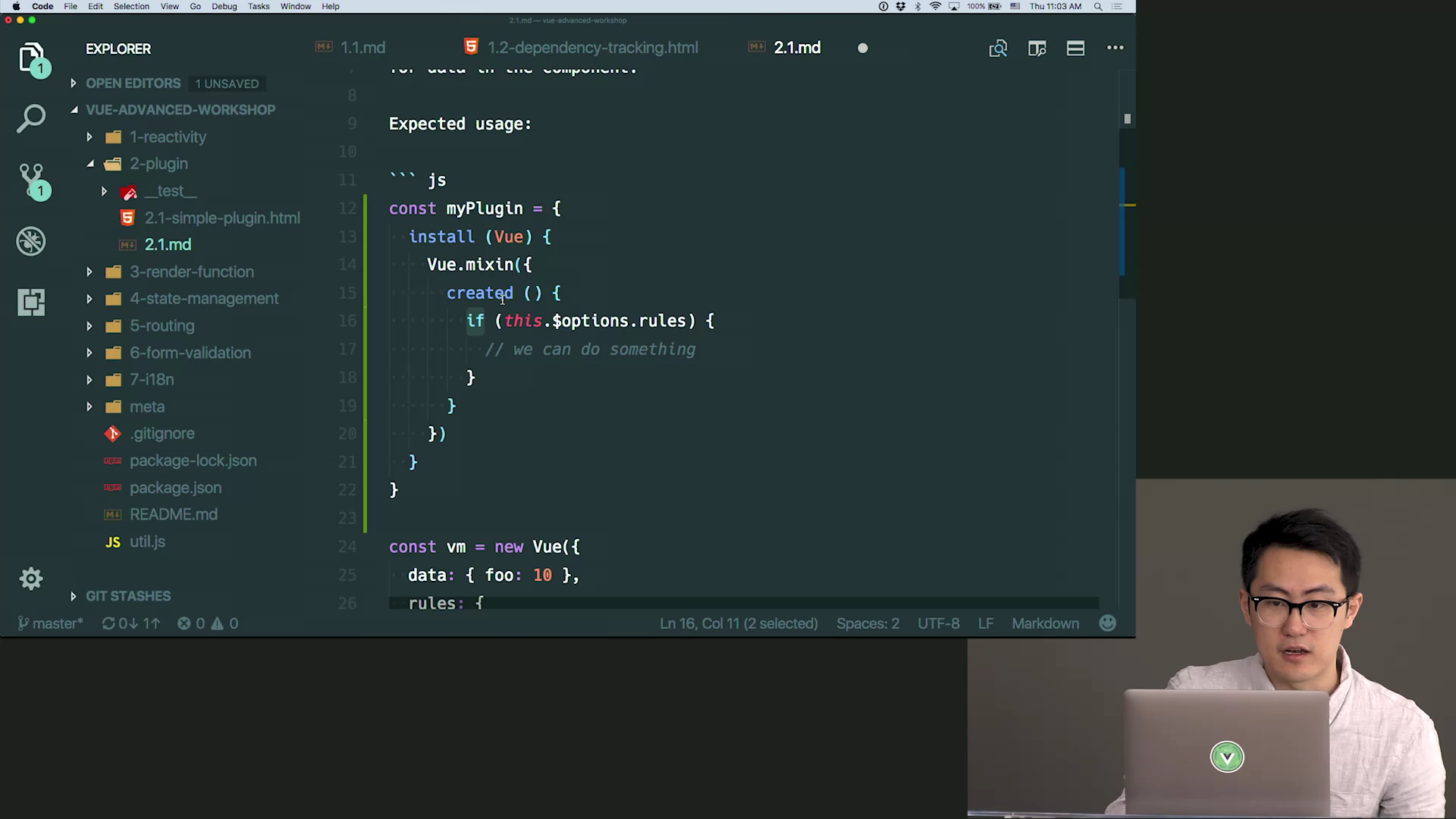This screenshot has height=819, width=1456.
Task: Switch to 1.2-dependency-tracking.html tab
Action: (592, 48)
